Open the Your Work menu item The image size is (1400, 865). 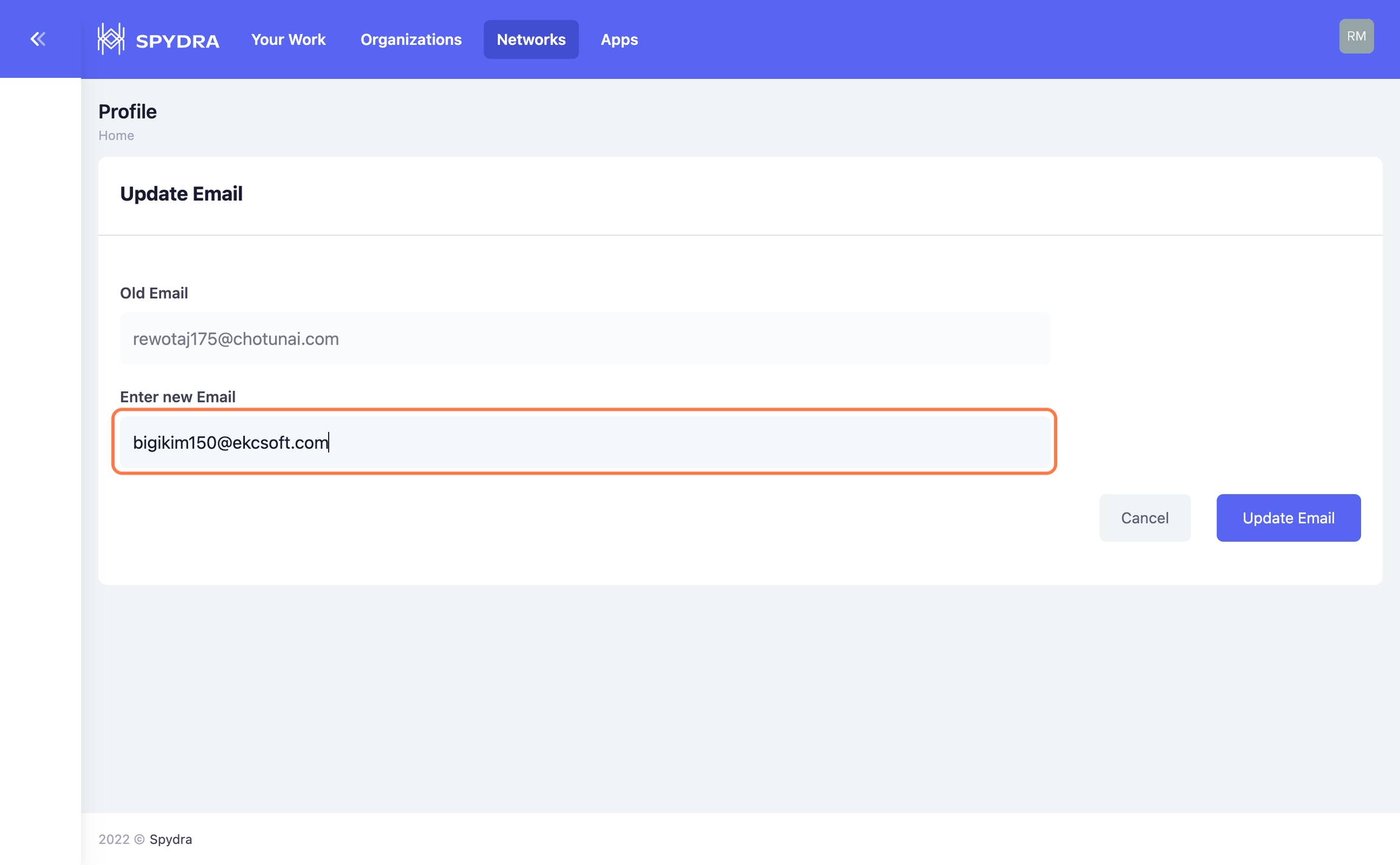(288, 40)
